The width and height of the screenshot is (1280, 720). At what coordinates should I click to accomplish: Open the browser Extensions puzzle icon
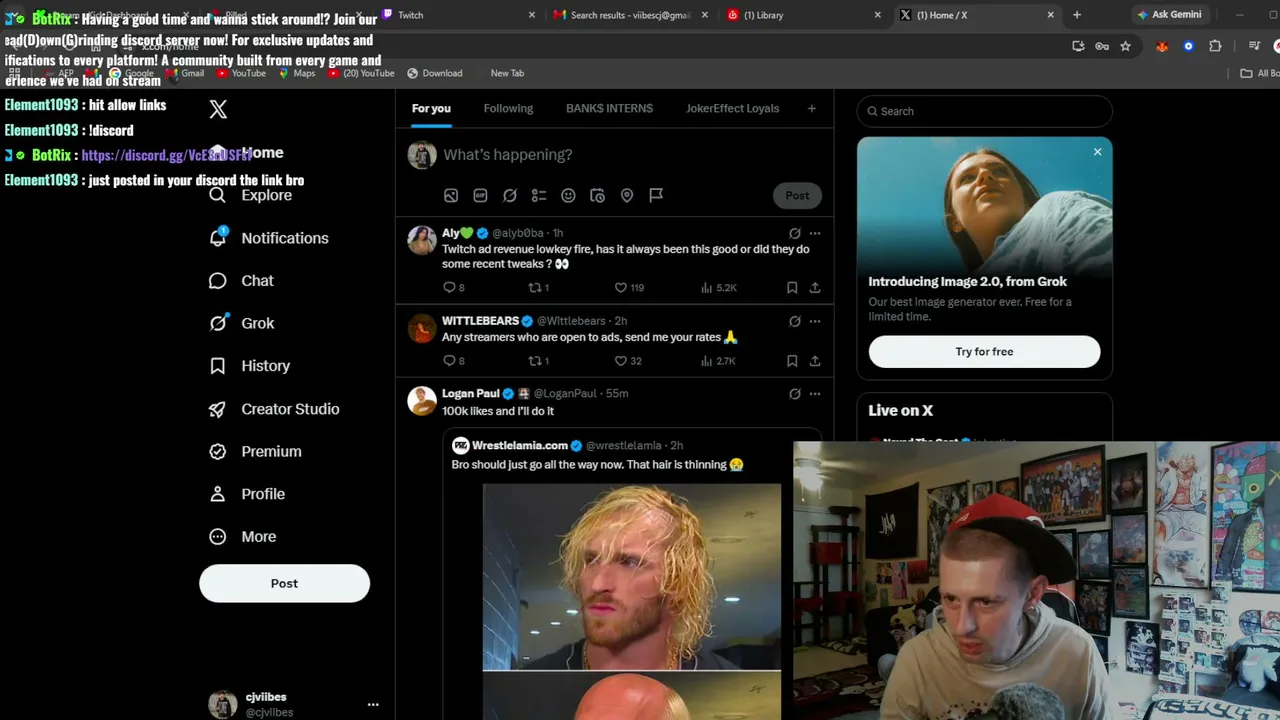coord(1215,46)
